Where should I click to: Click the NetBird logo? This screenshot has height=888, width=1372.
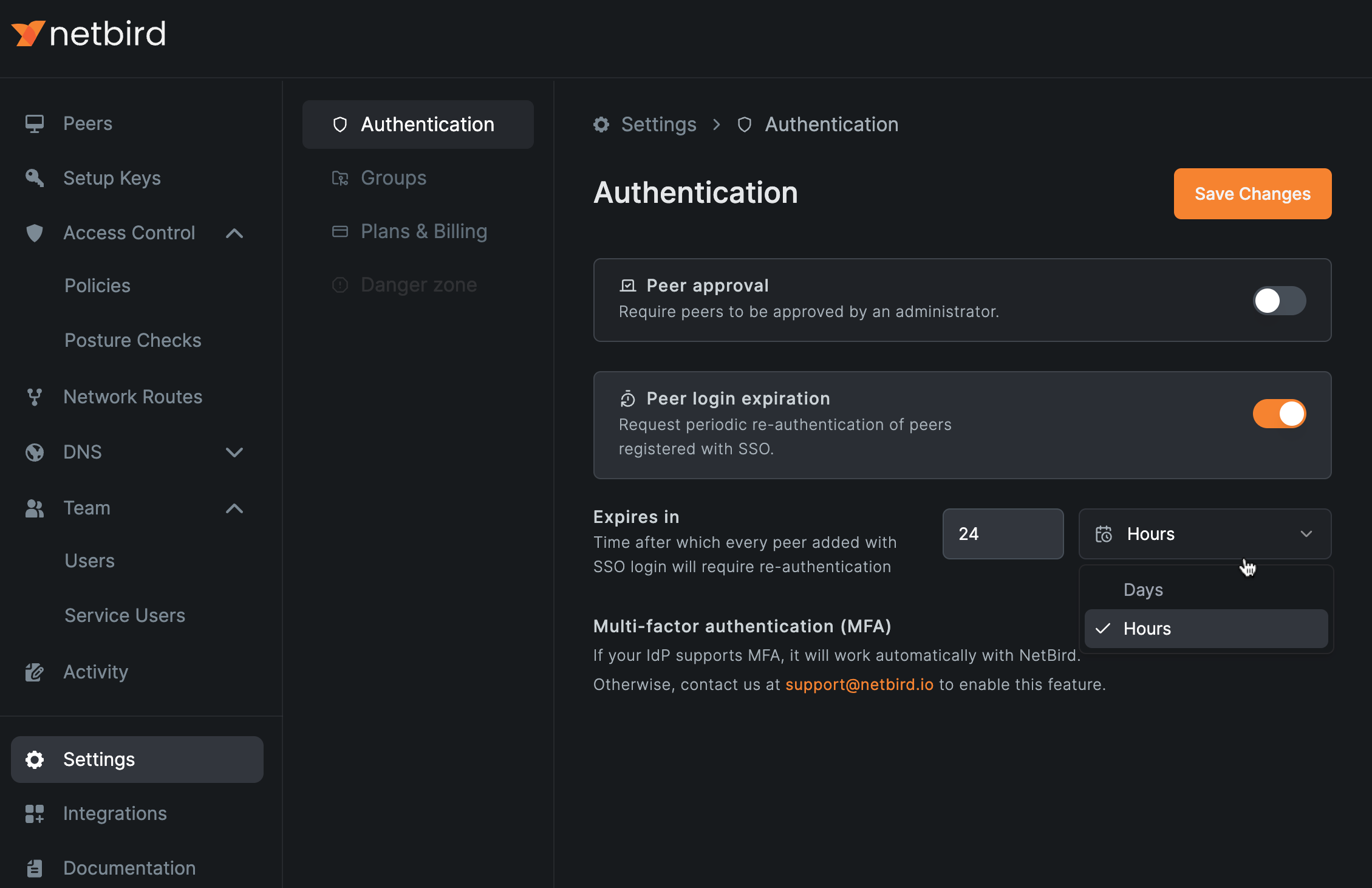tap(89, 33)
